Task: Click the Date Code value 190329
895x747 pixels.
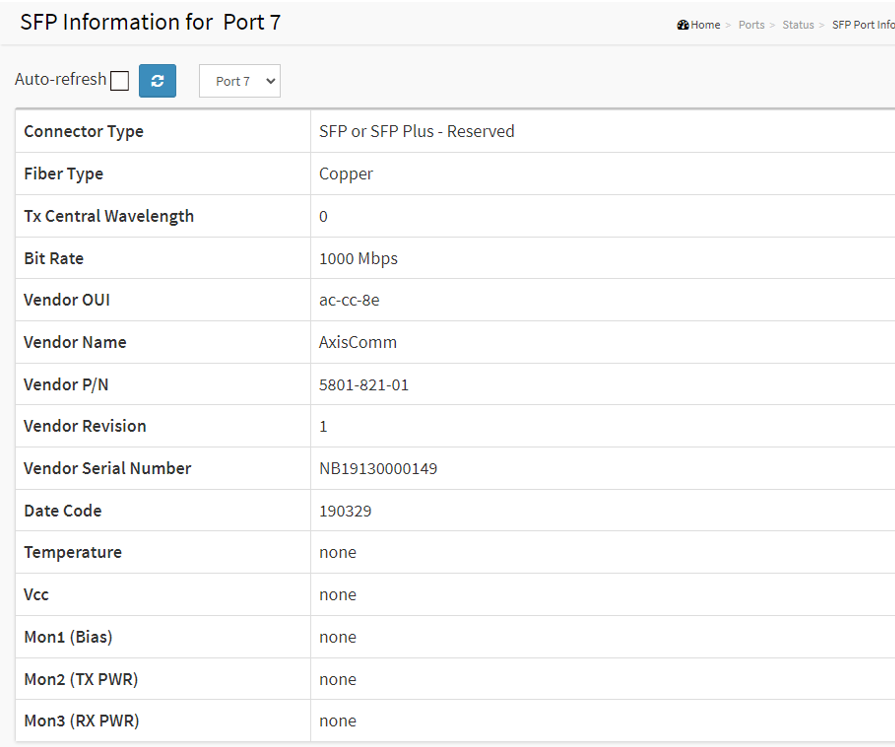Action: click(345, 511)
